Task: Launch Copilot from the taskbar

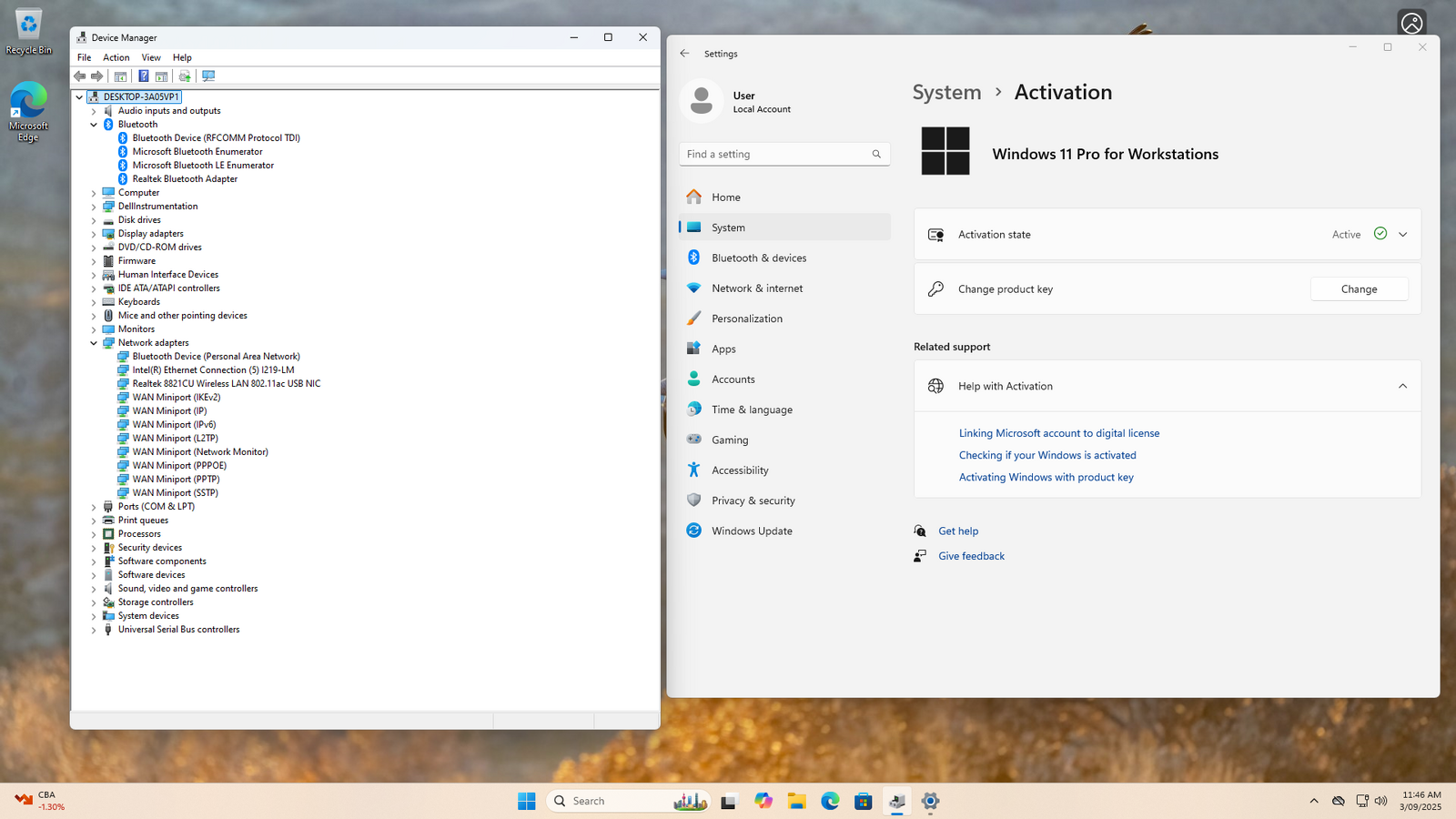Action: tap(763, 801)
